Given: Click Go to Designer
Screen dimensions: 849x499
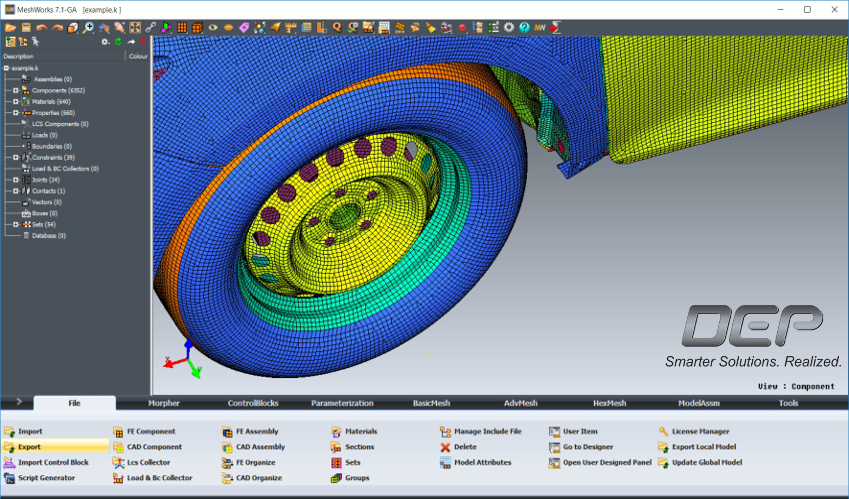Looking at the screenshot, I should [581, 447].
